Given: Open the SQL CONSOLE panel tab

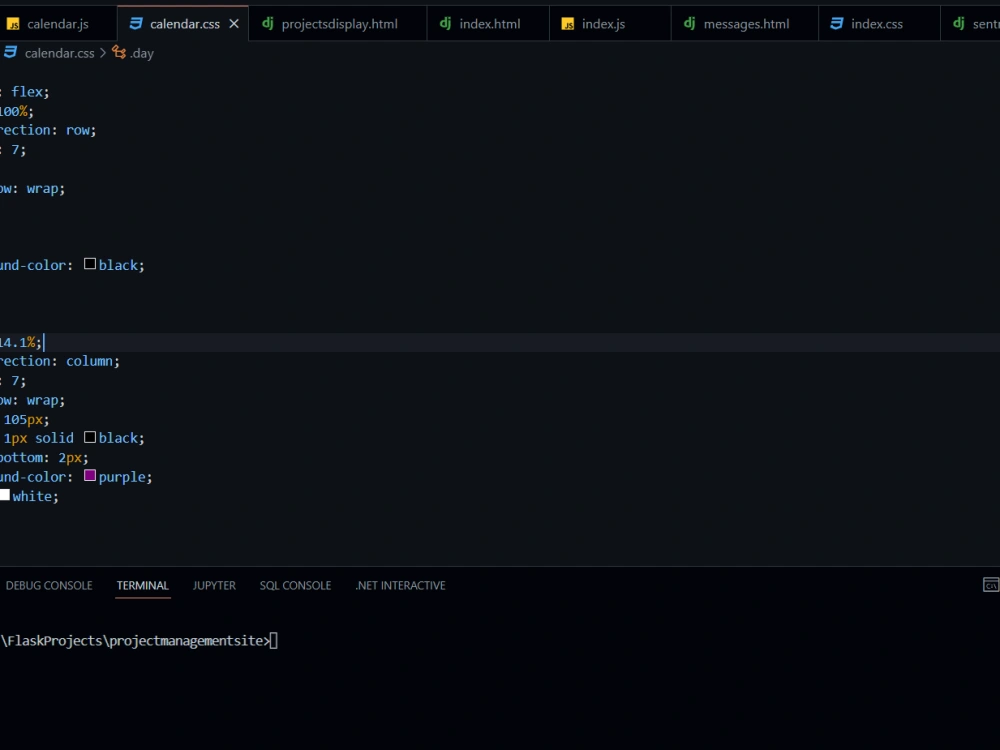Looking at the screenshot, I should [x=295, y=585].
